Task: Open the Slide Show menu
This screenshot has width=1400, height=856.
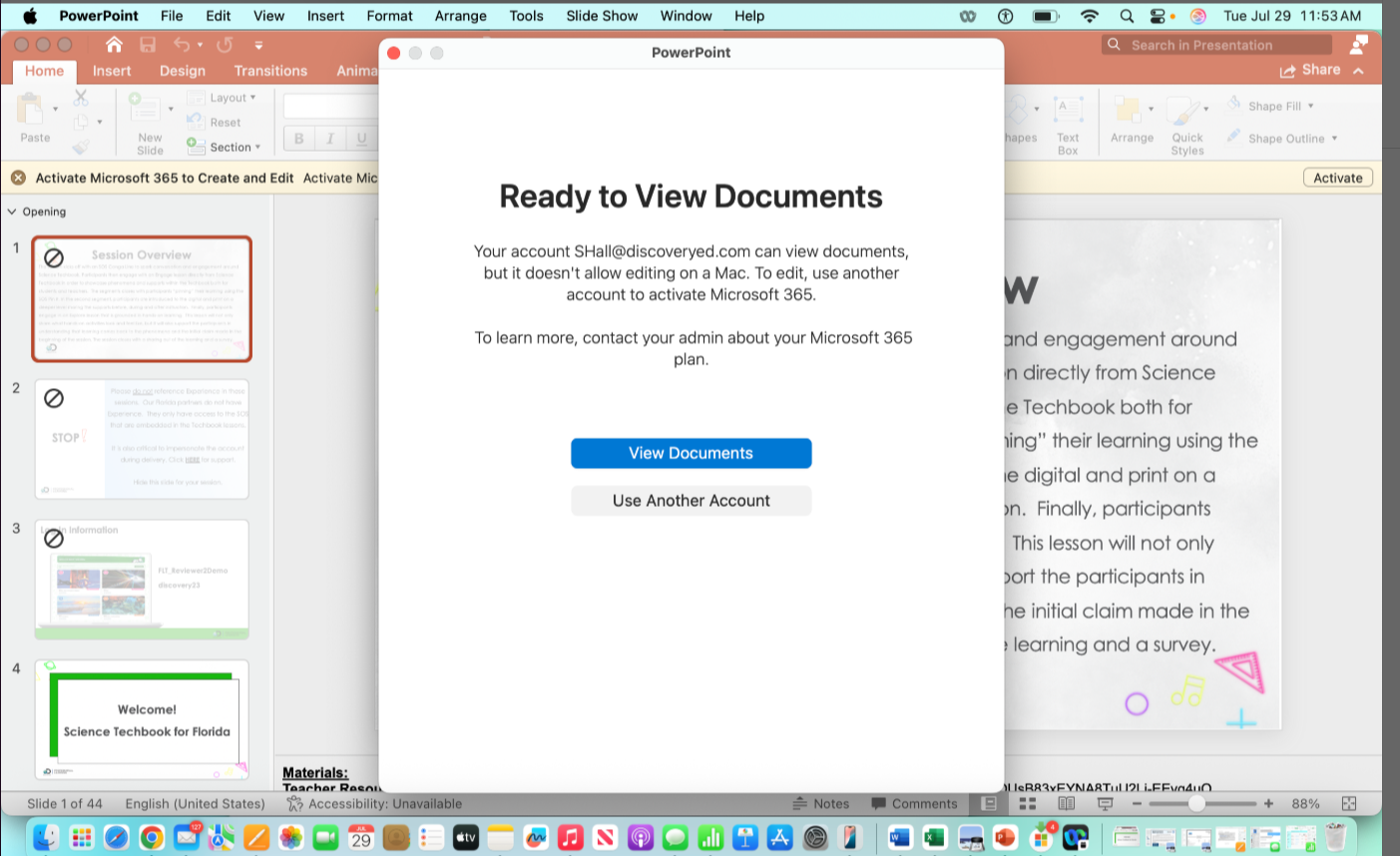Action: click(x=602, y=16)
